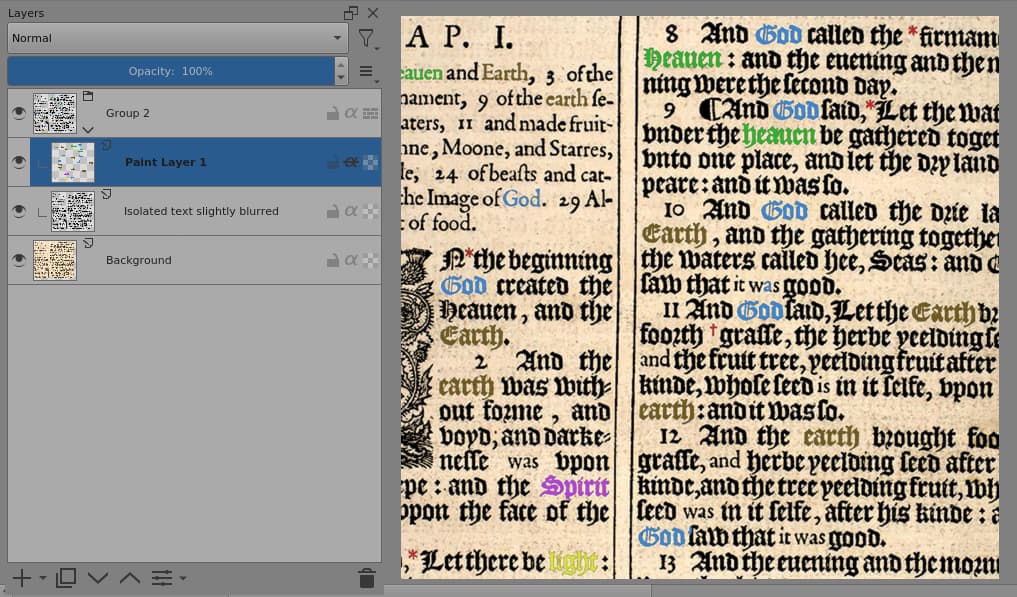Screen dimensions: 1017x597
Task: Click the yellow word light on the canvas
Action: (x=572, y=562)
